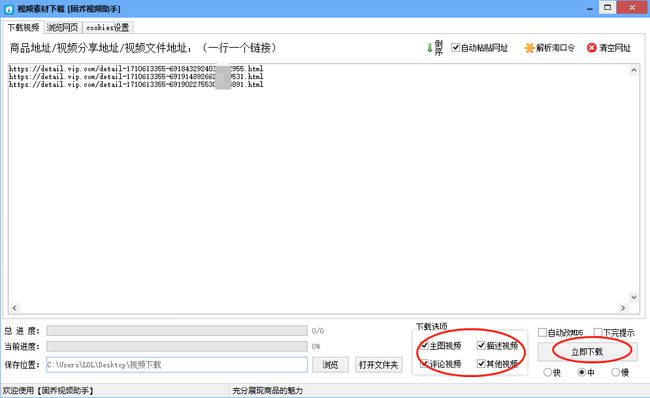Click the 立即下载 button
The width and height of the screenshot is (650, 398).
[x=587, y=352]
